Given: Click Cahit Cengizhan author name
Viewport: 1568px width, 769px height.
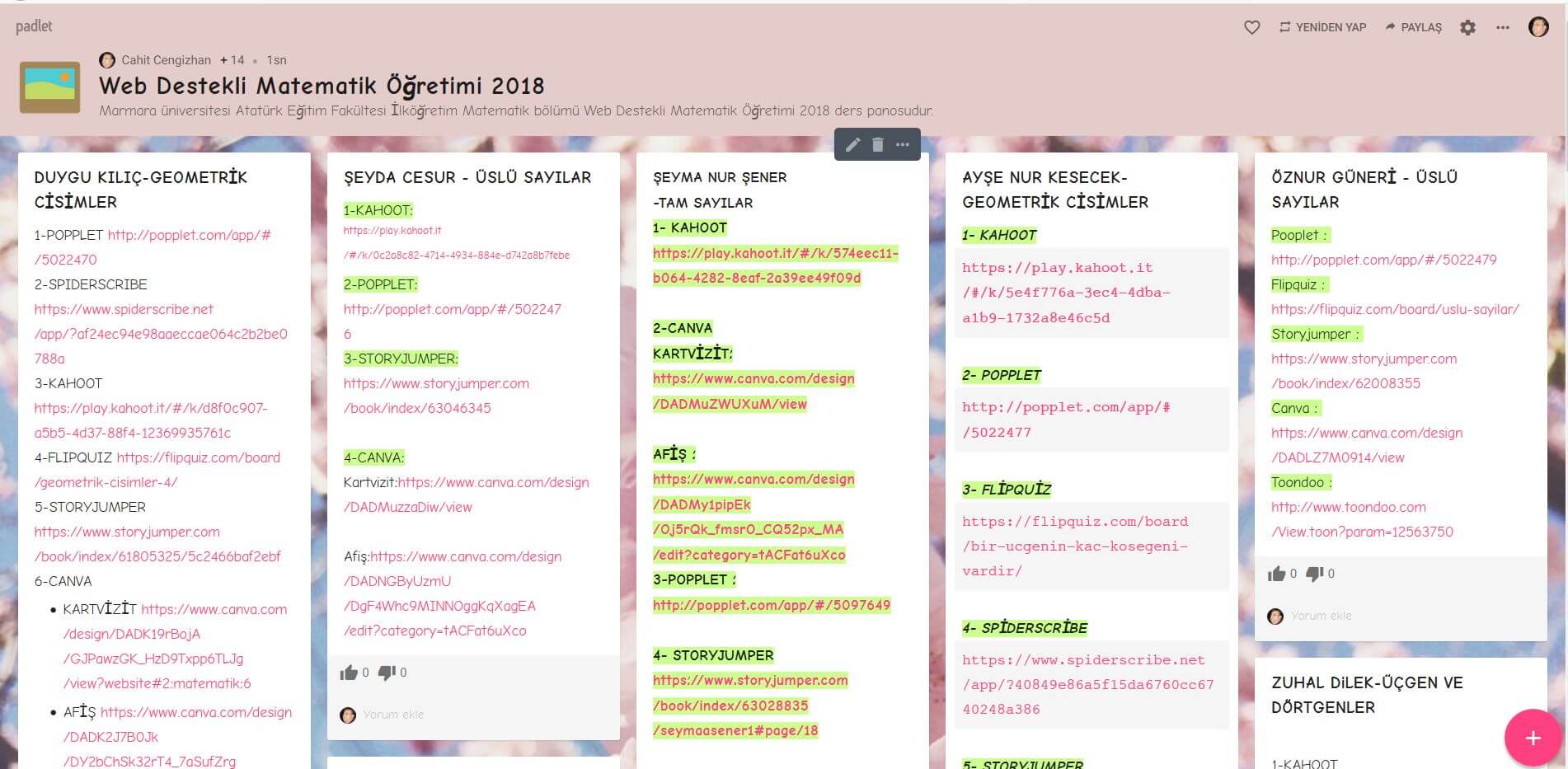Looking at the screenshot, I should 166,60.
